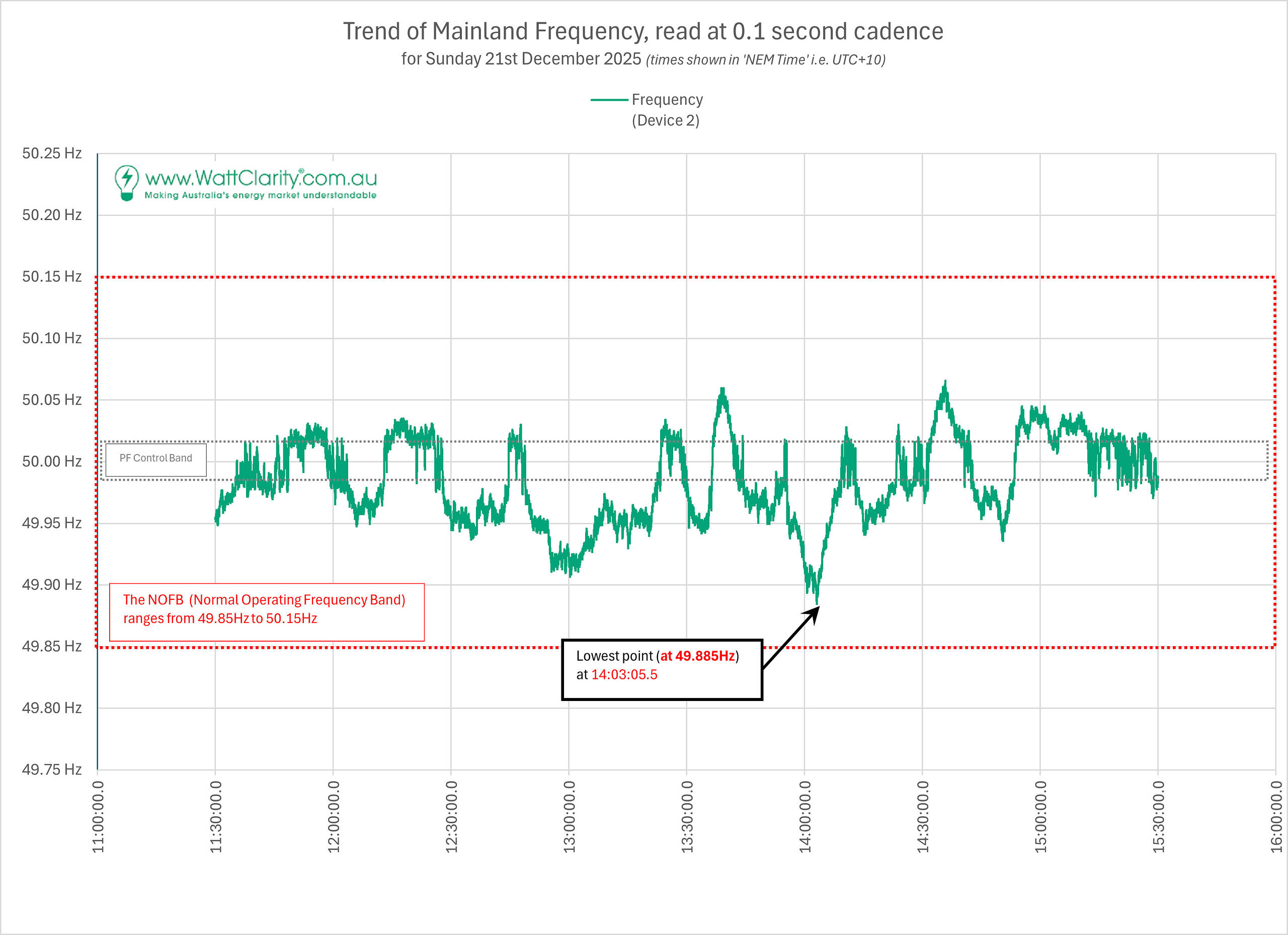Screen dimensions: 1288x935
Task: Select the Lowest point annotation callout box
Action: click(x=661, y=669)
